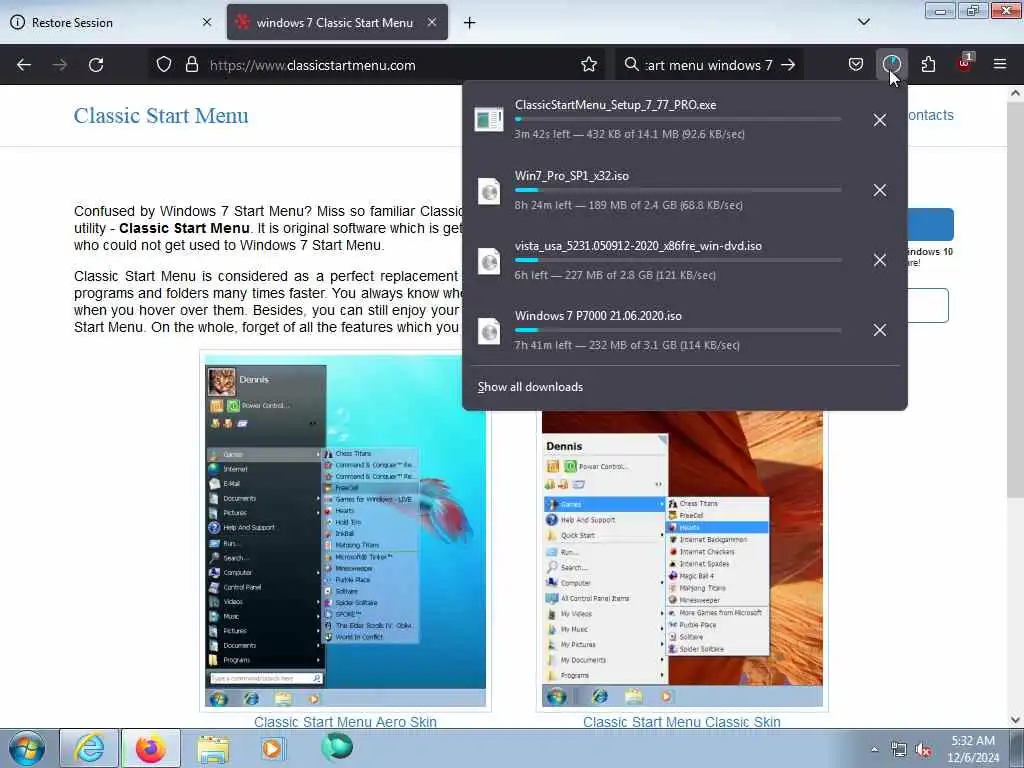Bookmark this page with the star
The height and width of the screenshot is (768, 1024).
[588, 65]
